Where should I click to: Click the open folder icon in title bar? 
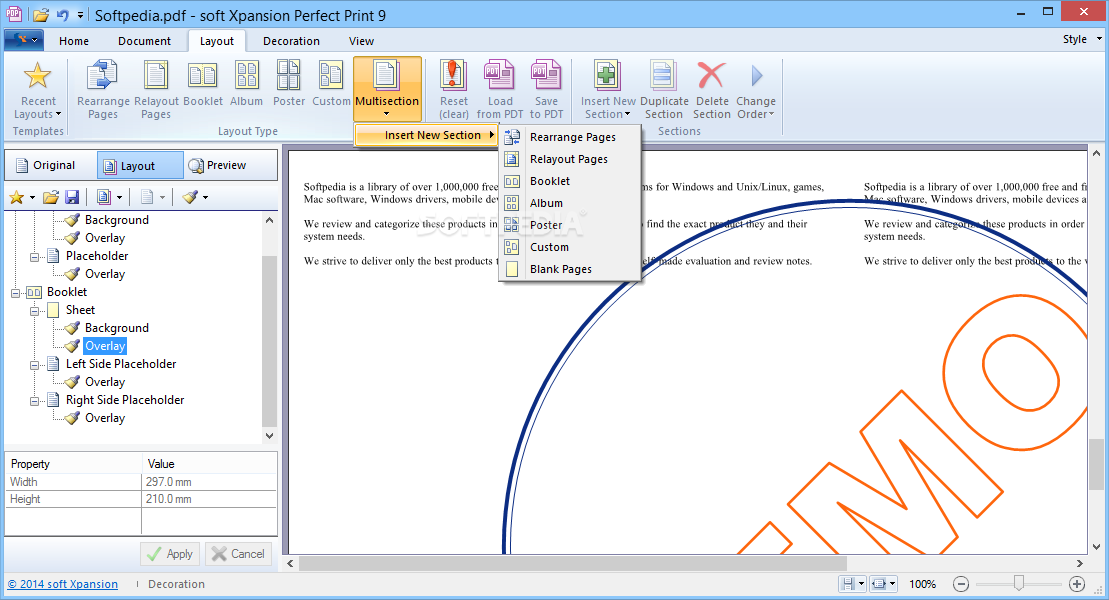pos(41,14)
